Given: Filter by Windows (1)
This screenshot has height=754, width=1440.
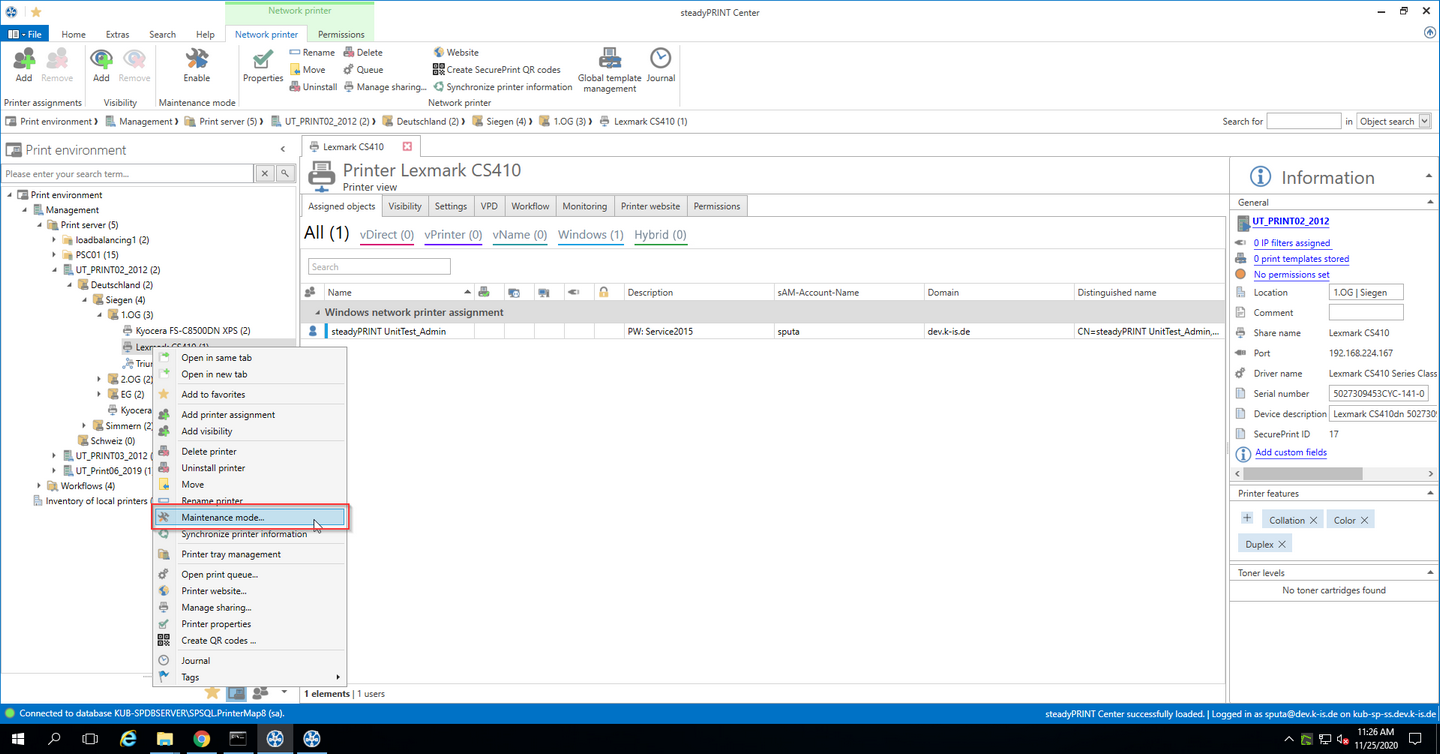Looking at the screenshot, I should 591,235.
